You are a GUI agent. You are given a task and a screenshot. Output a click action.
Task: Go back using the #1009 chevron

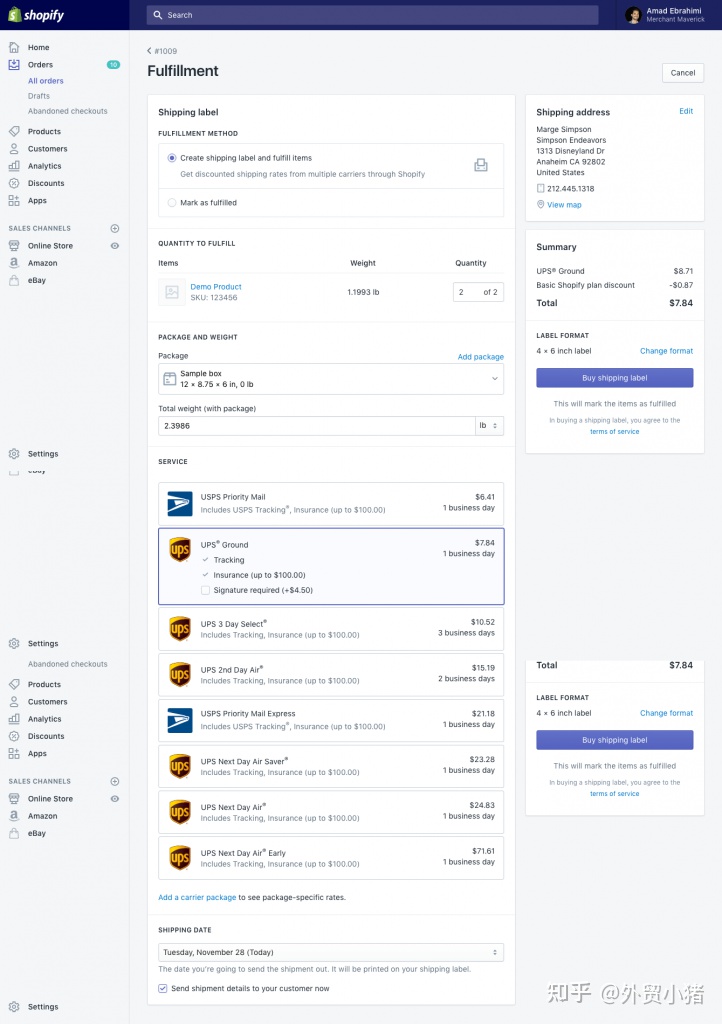pyautogui.click(x=150, y=51)
